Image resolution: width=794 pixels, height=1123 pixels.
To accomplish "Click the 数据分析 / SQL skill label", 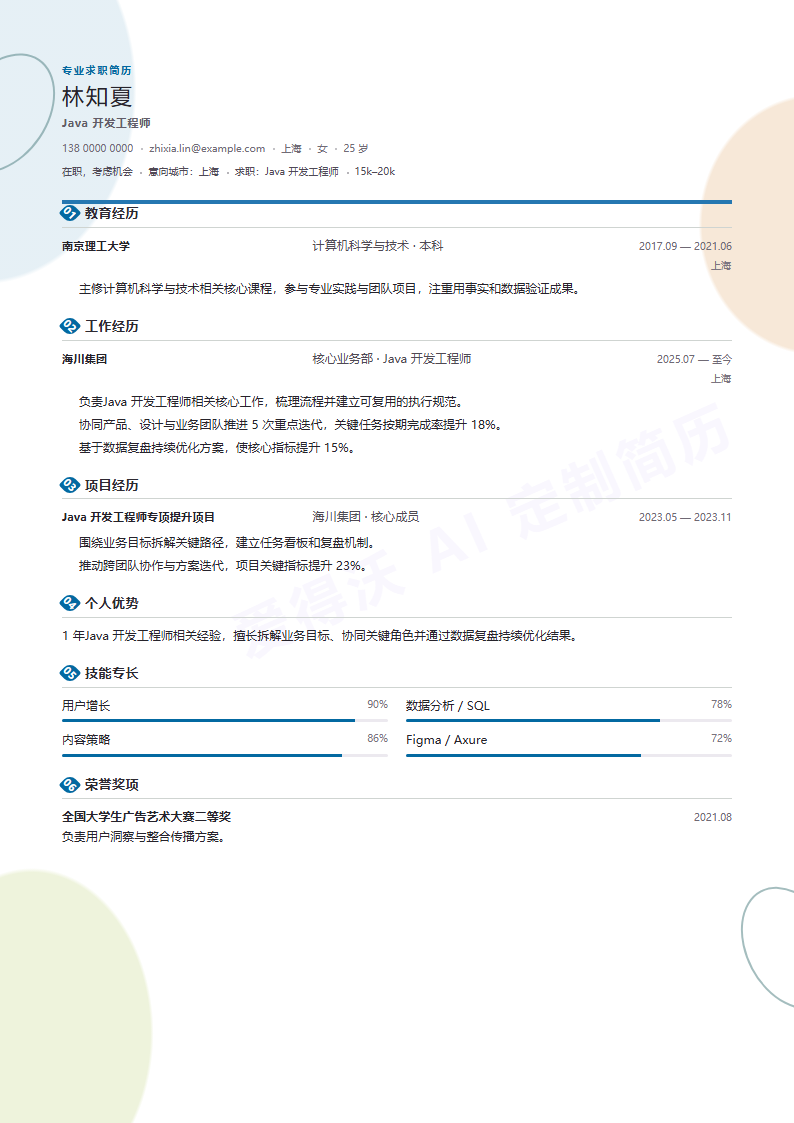I will coord(448,705).
